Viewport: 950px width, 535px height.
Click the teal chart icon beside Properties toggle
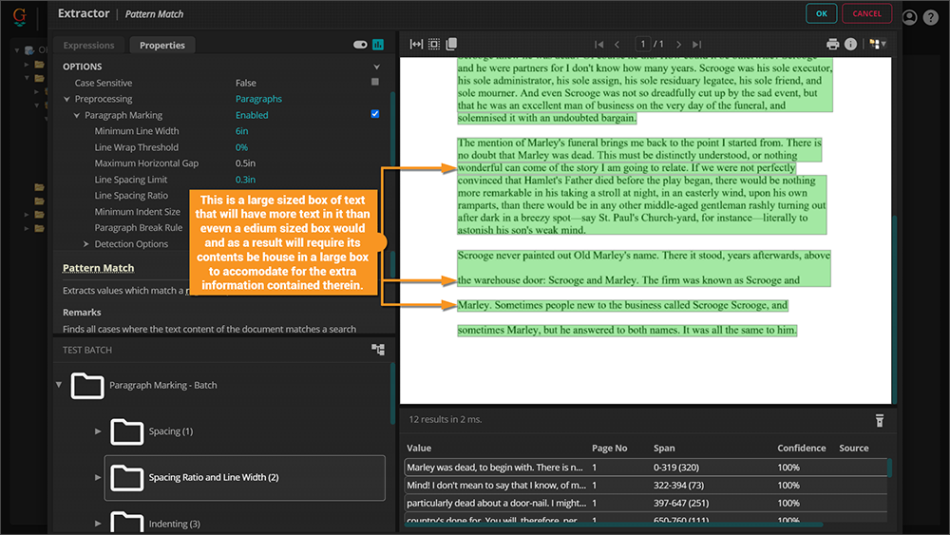click(378, 45)
